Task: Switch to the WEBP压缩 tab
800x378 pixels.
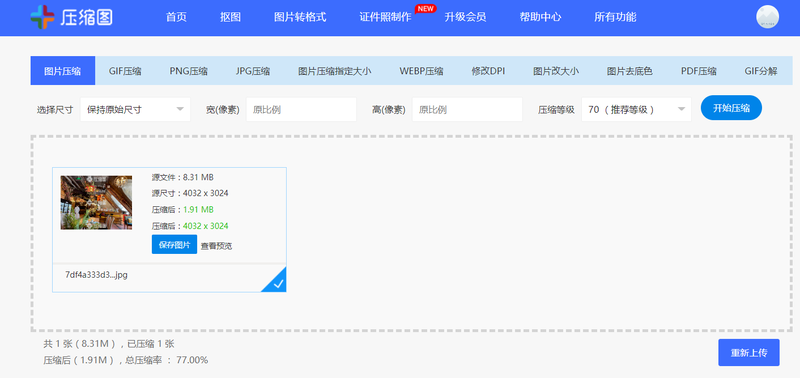Action: 421,71
